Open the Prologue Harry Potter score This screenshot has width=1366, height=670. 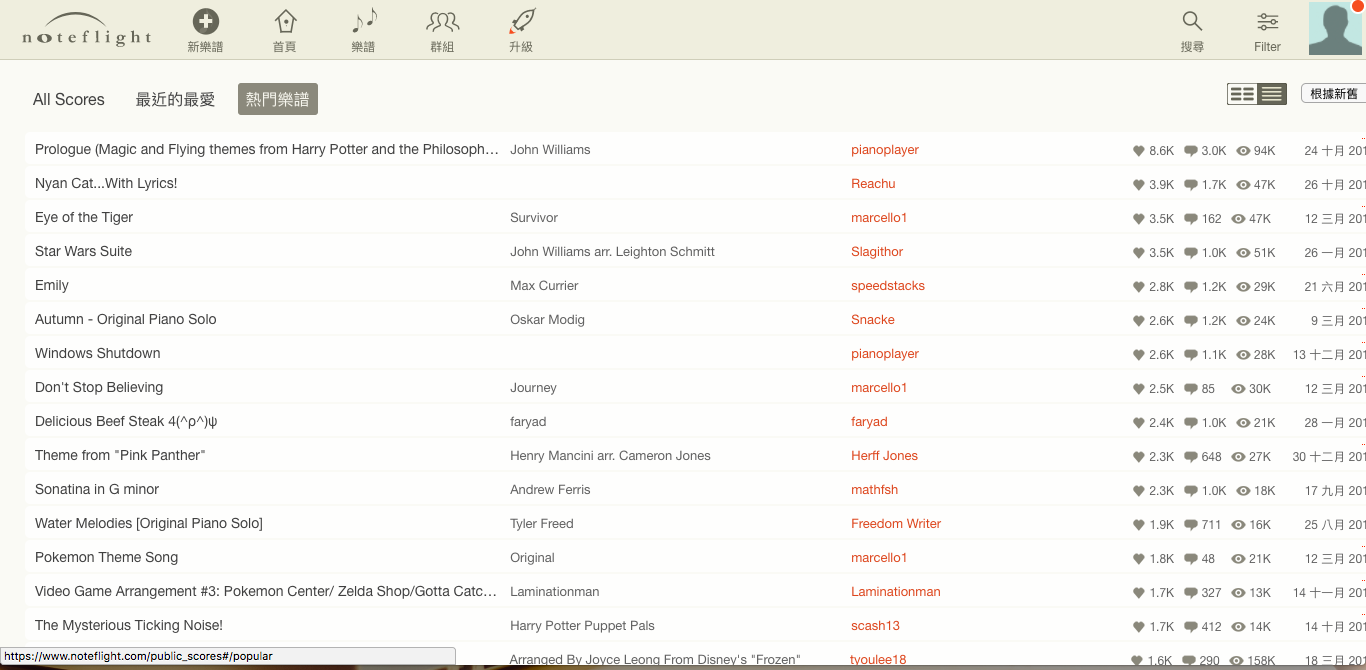point(267,150)
